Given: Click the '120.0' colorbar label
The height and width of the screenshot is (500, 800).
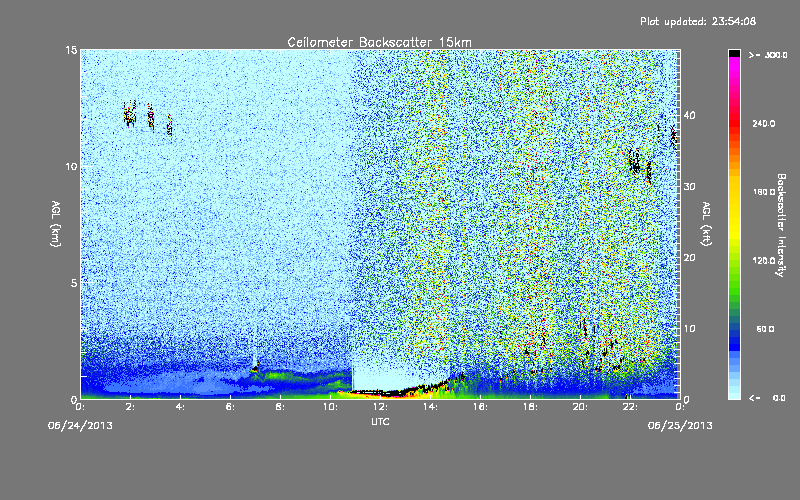Looking at the screenshot, I should click(x=764, y=261).
